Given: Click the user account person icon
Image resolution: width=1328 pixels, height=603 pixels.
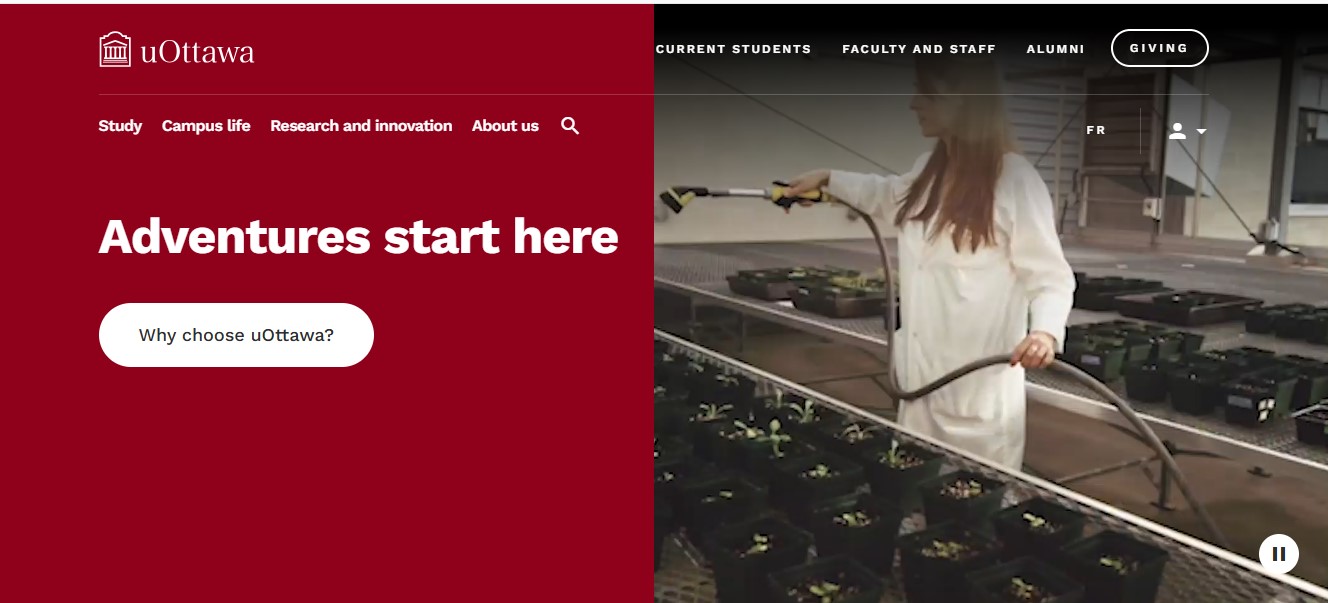Looking at the screenshot, I should [1177, 131].
